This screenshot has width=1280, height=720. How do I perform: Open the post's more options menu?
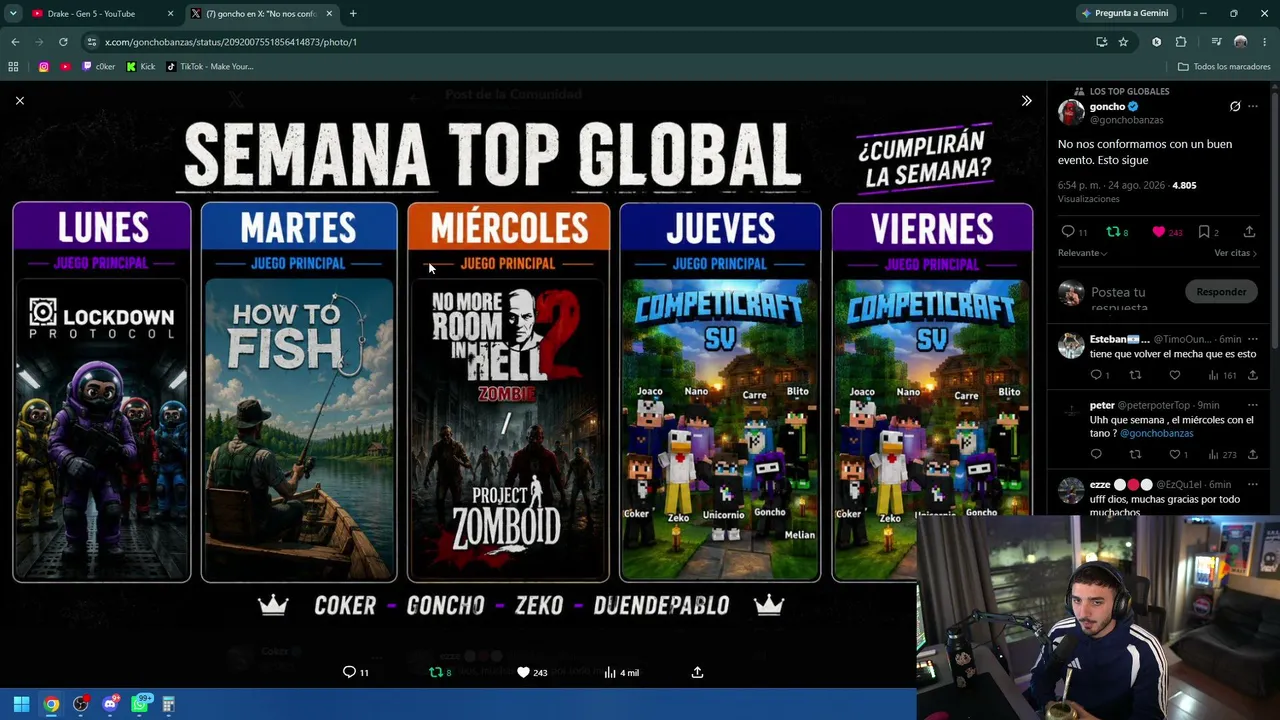pos(1253,107)
